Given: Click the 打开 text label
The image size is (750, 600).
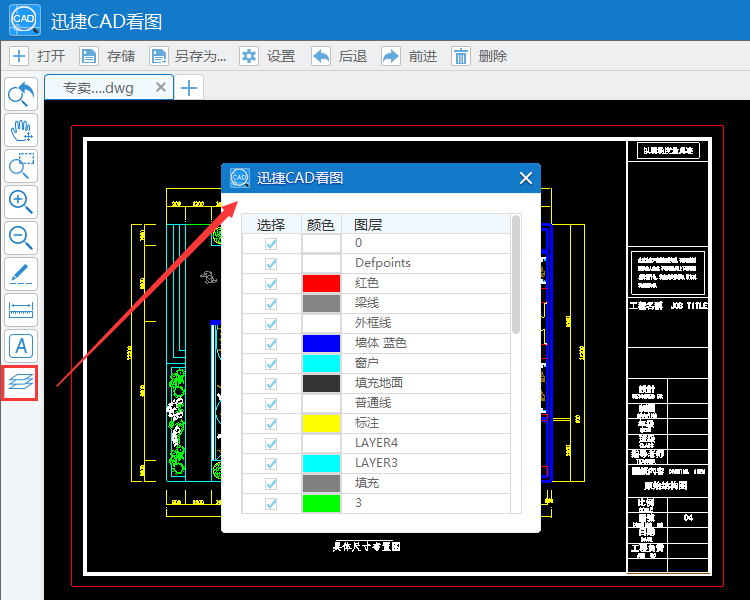Looking at the screenshot, I should pos(51,56).
